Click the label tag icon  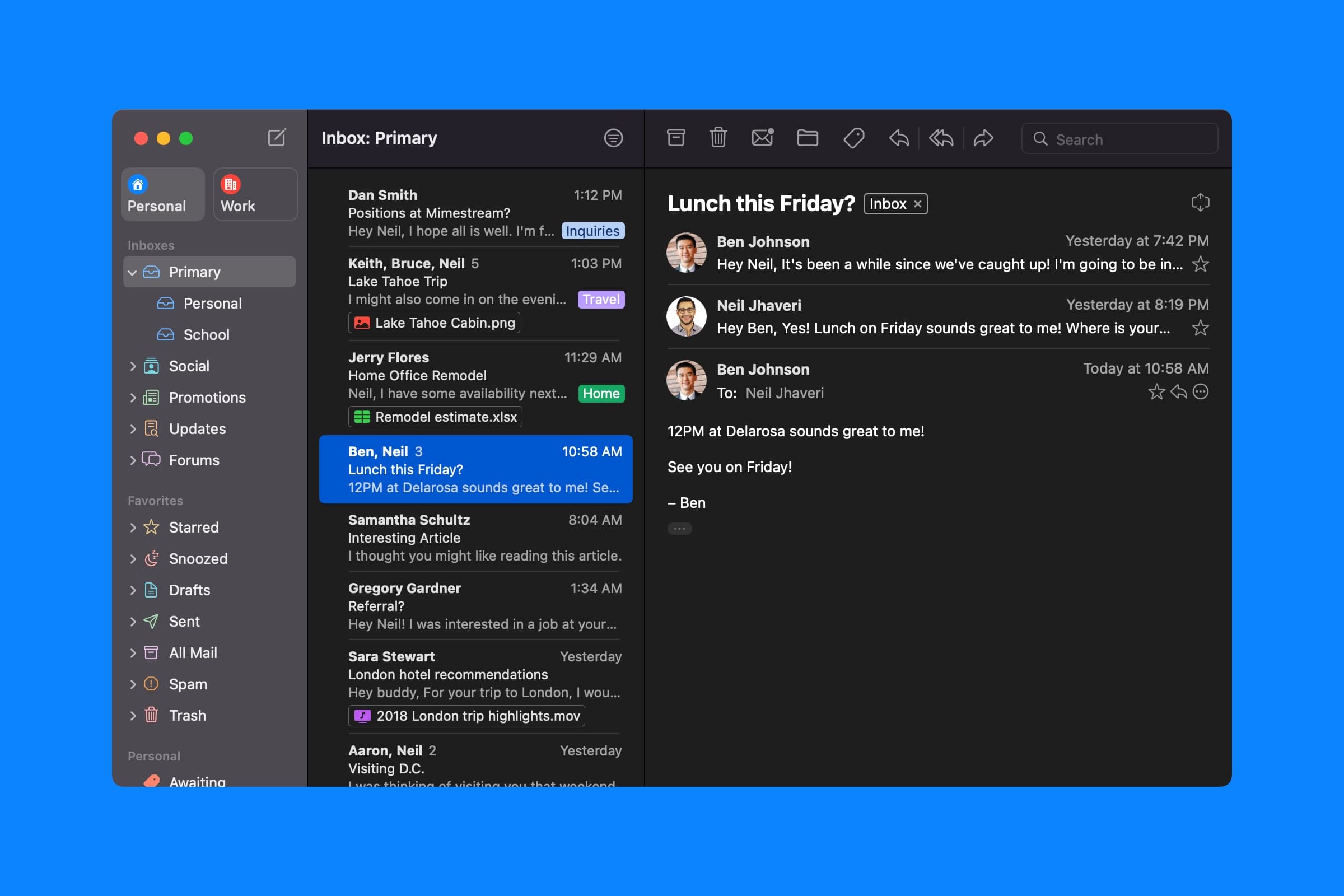(853, 138)
